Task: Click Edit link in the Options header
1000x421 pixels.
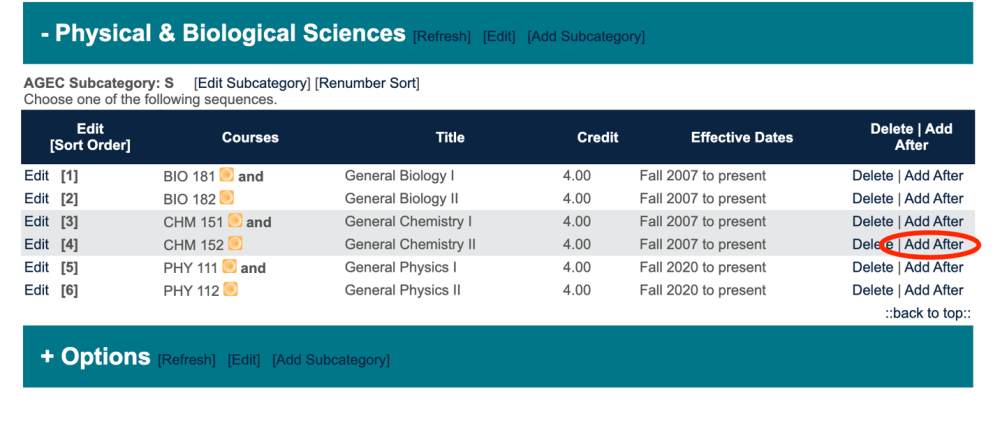Action: coord(244,360)
